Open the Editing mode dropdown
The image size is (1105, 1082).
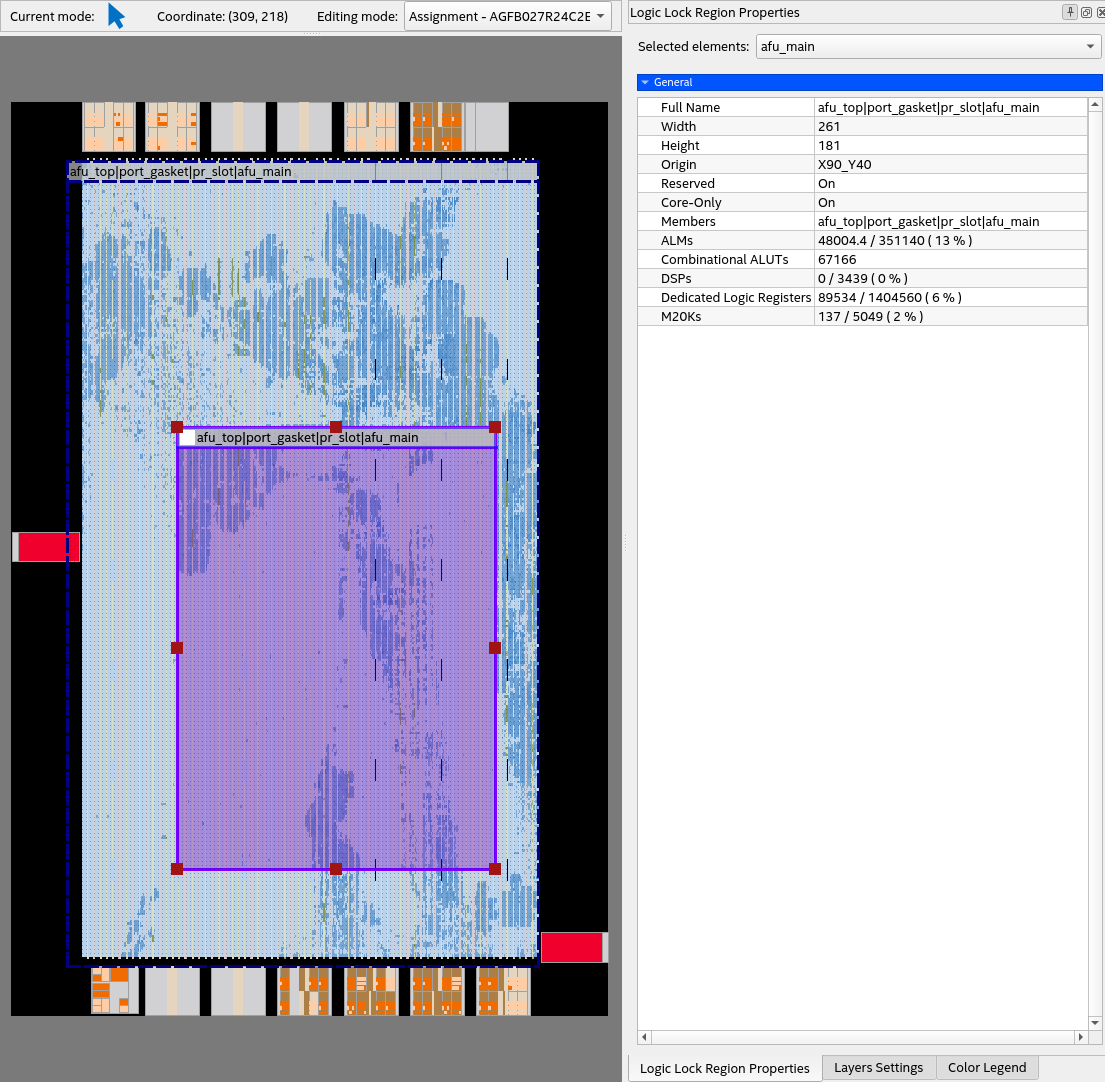tap(509, 17)
